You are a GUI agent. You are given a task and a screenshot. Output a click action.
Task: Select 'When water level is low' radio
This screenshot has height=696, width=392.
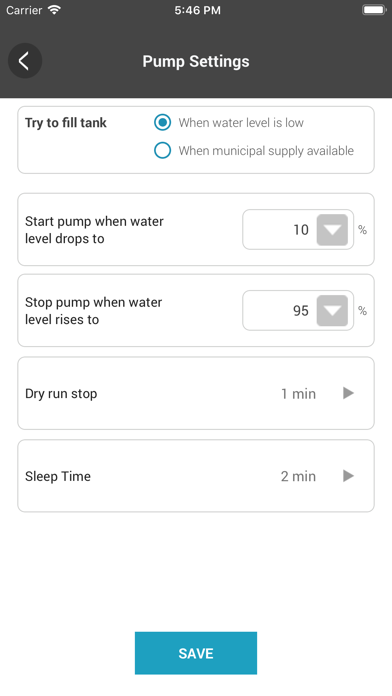click(x=162, y=123)
